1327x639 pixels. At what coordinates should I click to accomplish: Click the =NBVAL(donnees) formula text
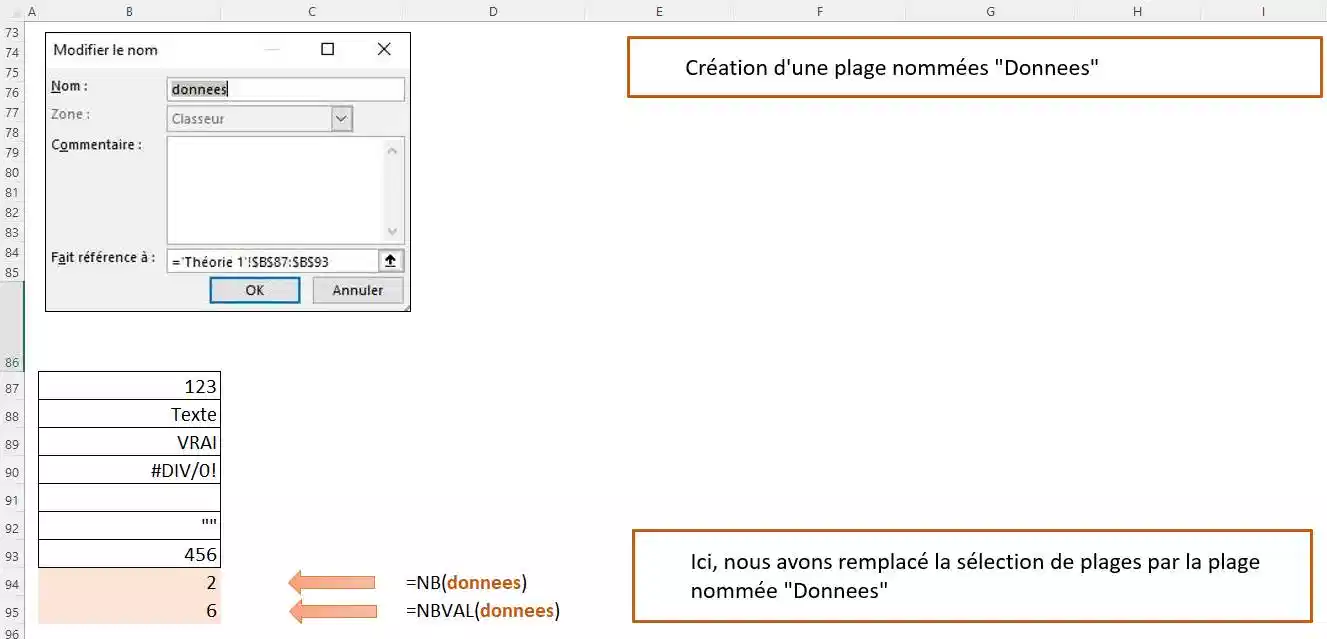tap(483, 610)
